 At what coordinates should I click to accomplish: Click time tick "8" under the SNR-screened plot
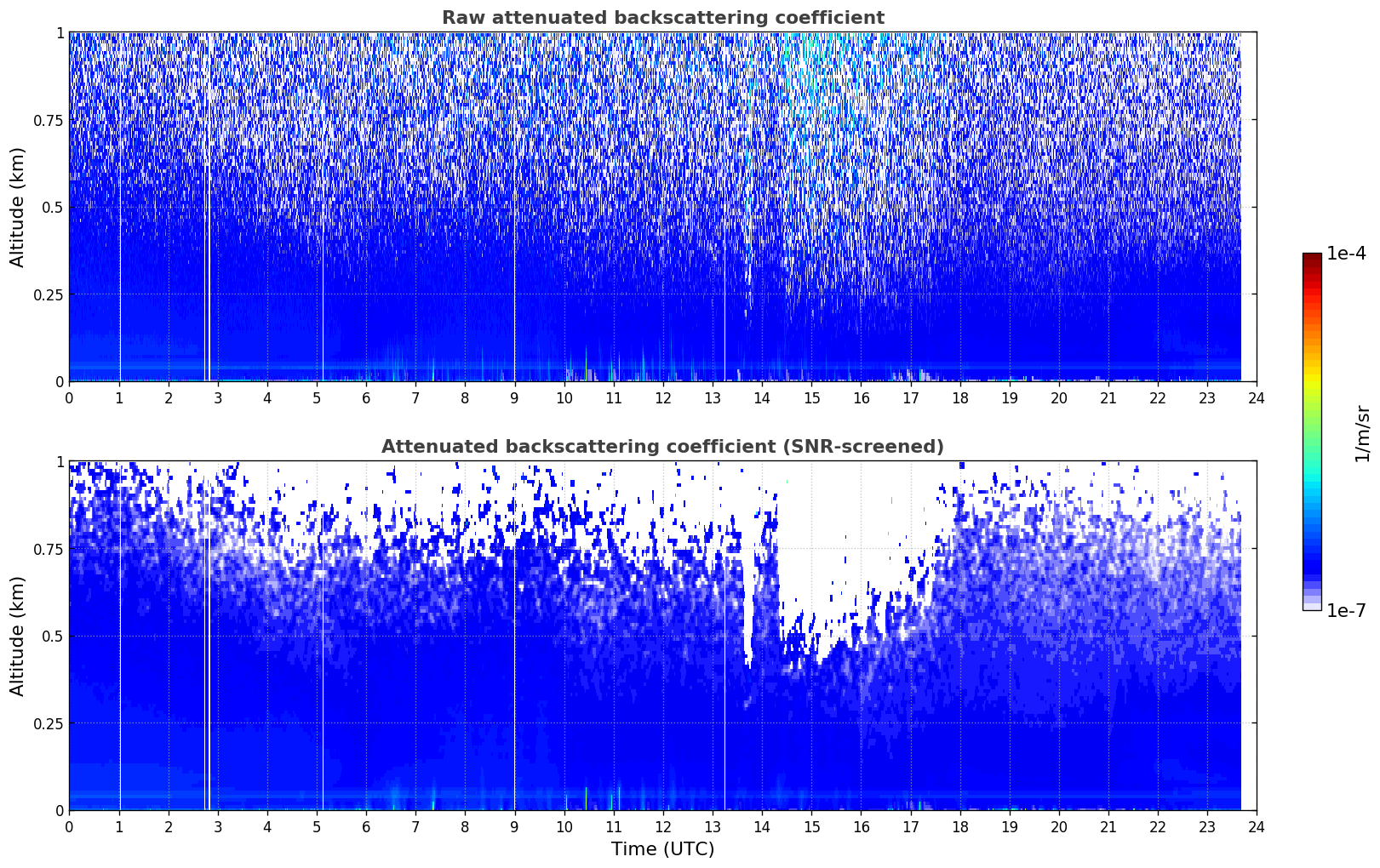pyautogui.click(x=465, y=826)
